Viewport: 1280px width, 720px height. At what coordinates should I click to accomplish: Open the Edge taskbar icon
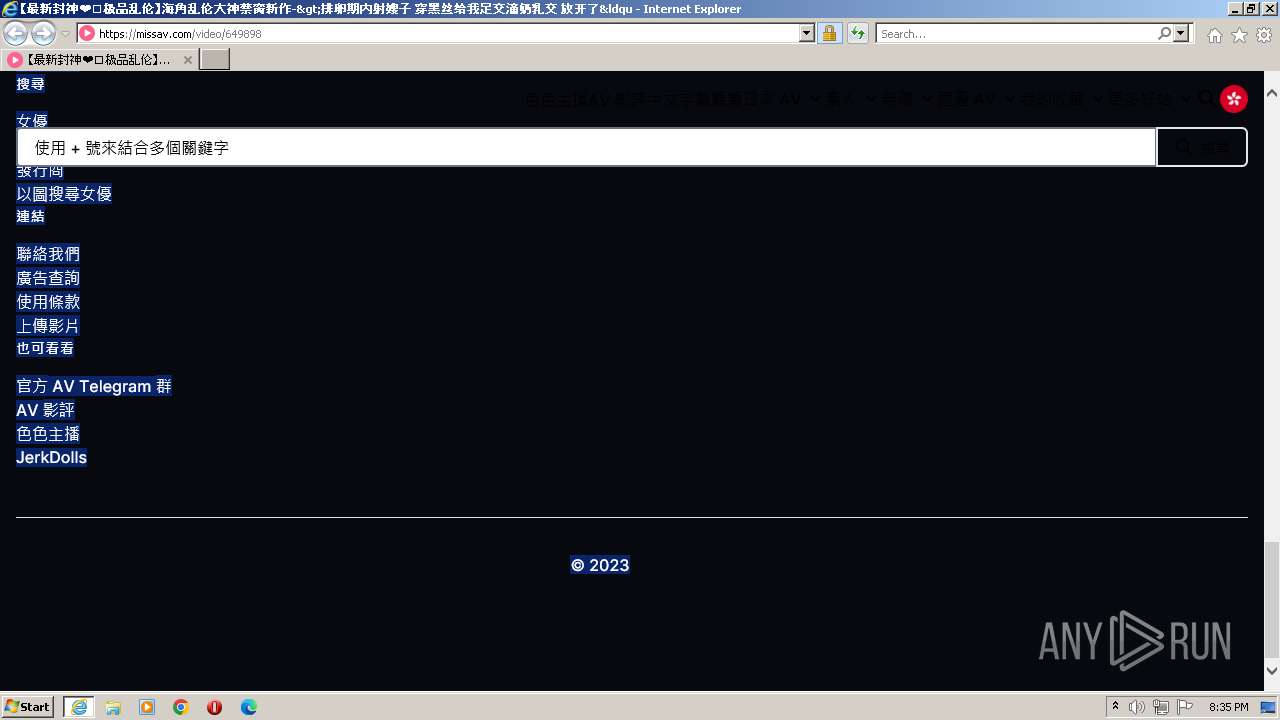coord(248,707)
